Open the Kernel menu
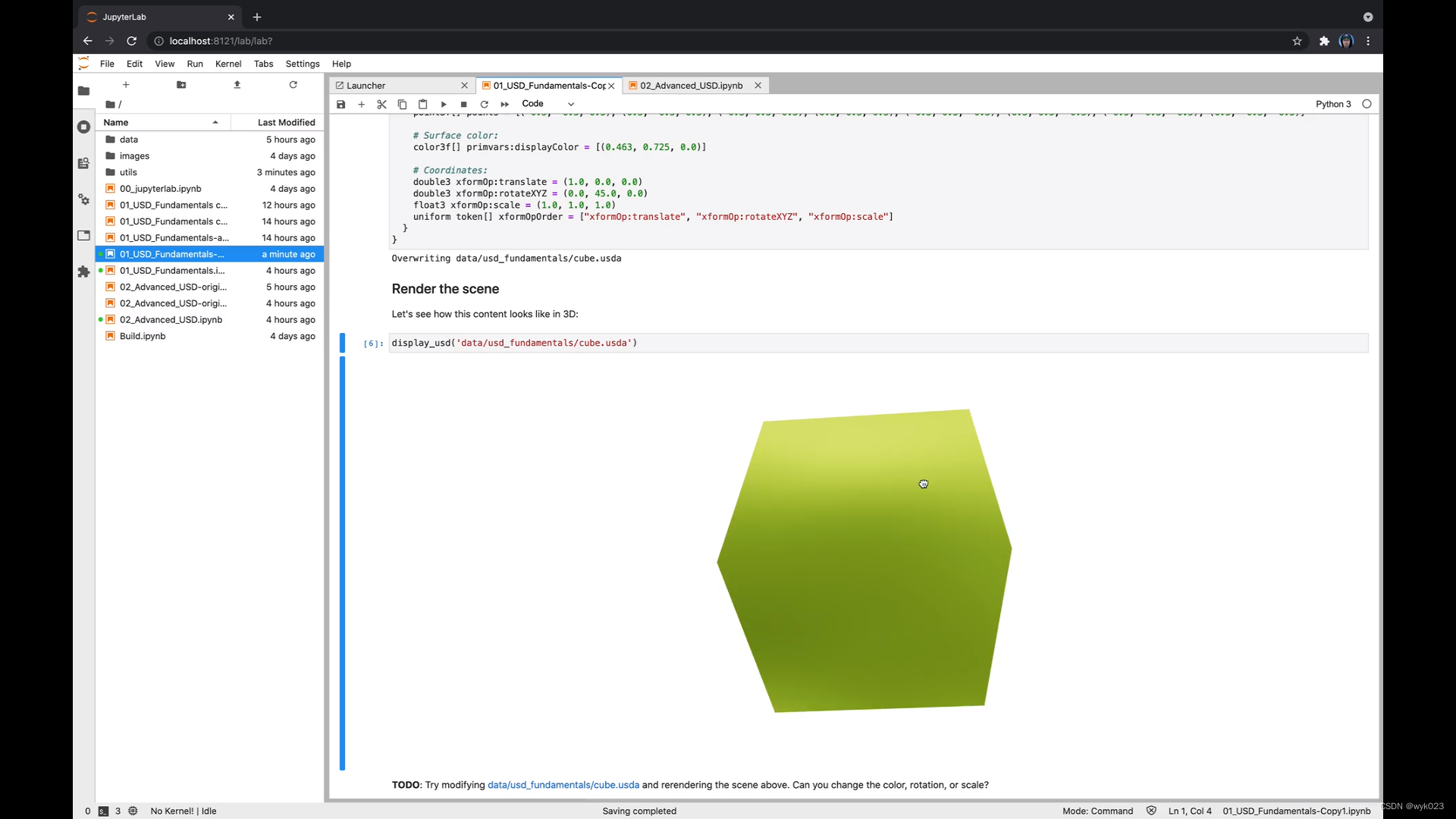1456x819 pixels. point(228,64)
